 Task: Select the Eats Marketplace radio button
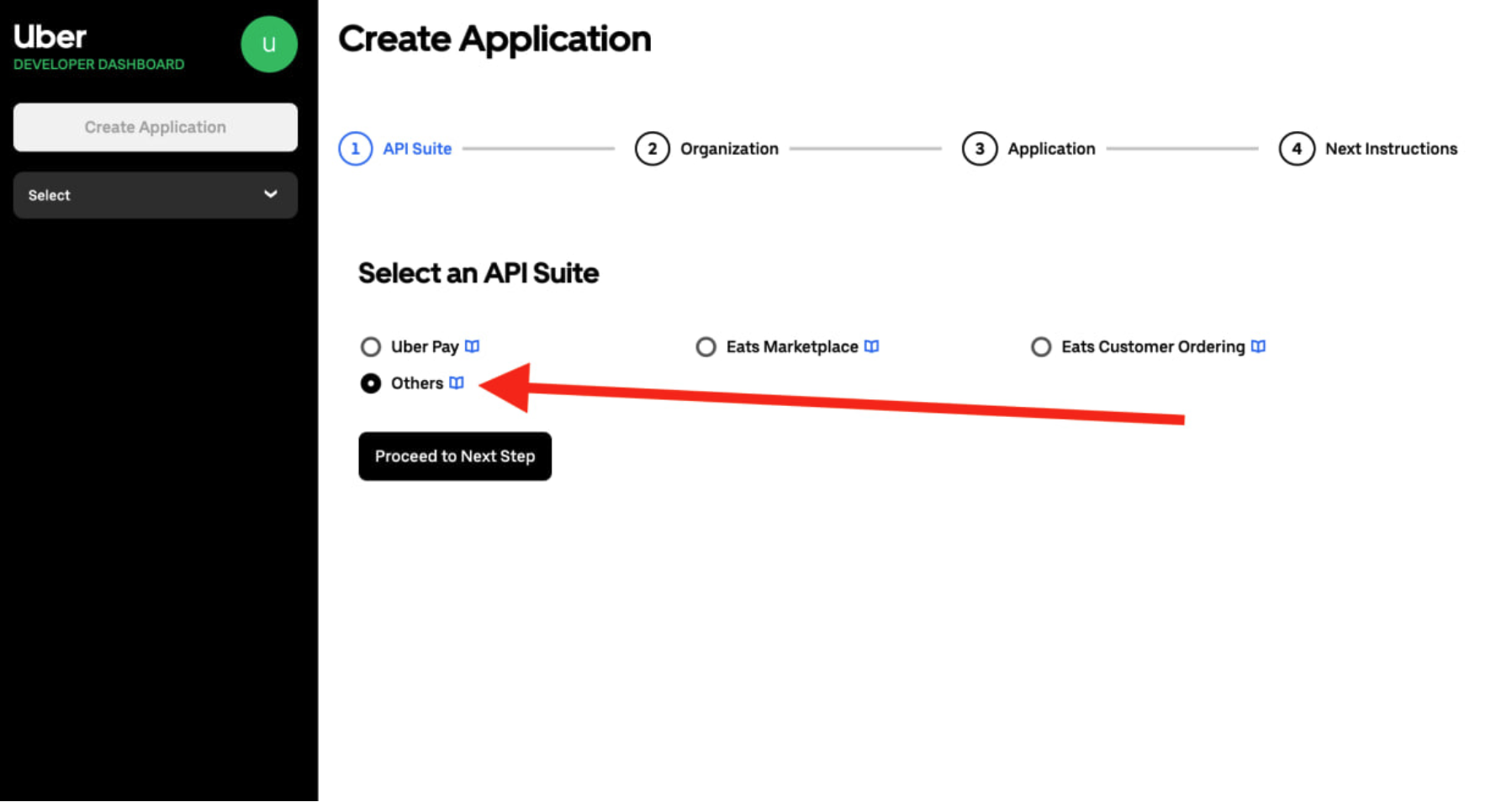click(706, 347)
